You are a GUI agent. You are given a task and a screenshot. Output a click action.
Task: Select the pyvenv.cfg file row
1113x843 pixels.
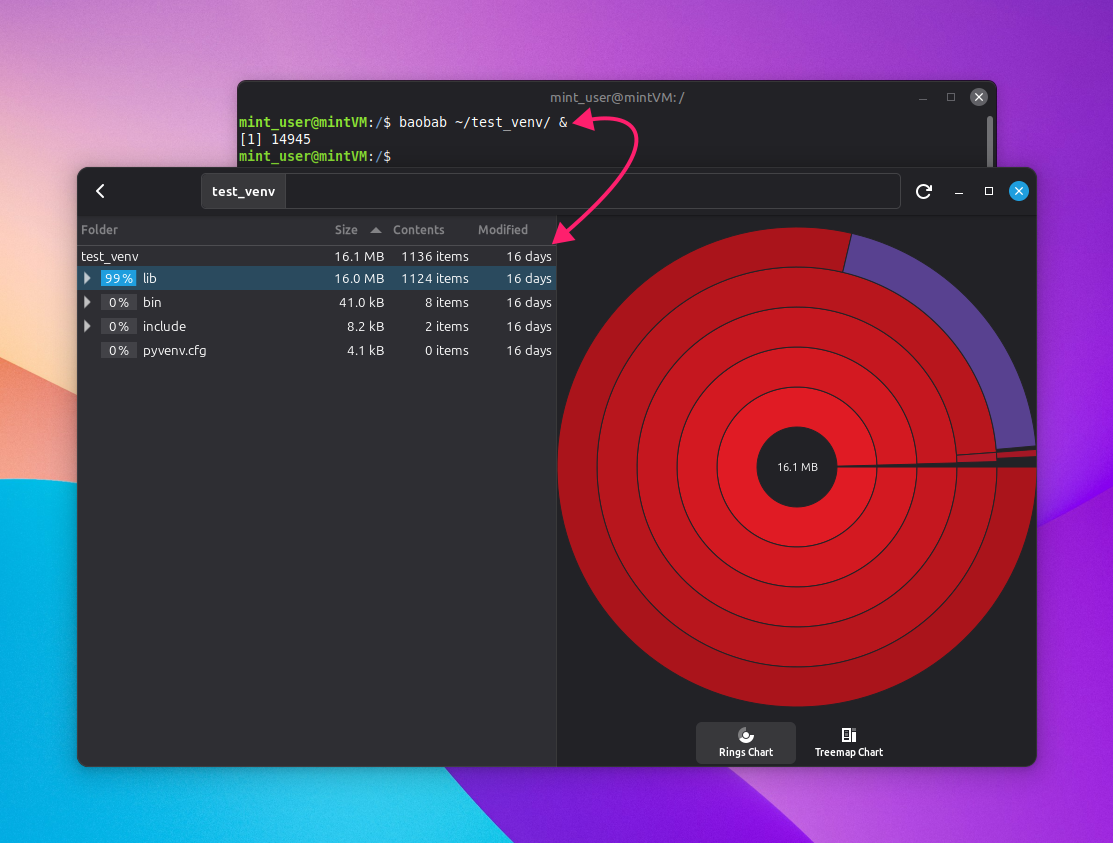[317, 351]
